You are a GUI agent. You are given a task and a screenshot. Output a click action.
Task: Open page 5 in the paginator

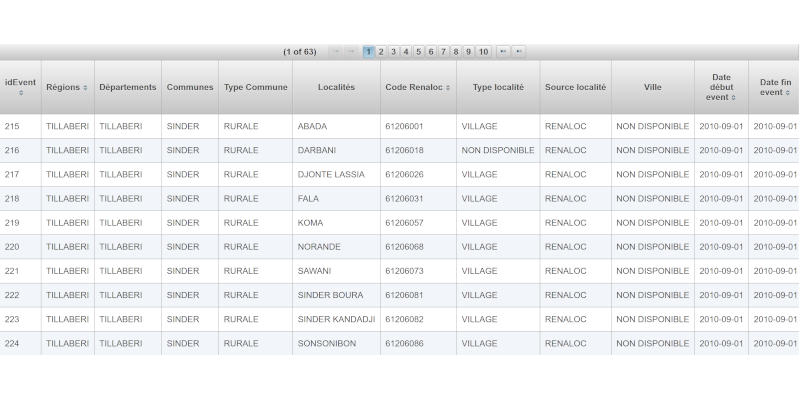(419, 52)
